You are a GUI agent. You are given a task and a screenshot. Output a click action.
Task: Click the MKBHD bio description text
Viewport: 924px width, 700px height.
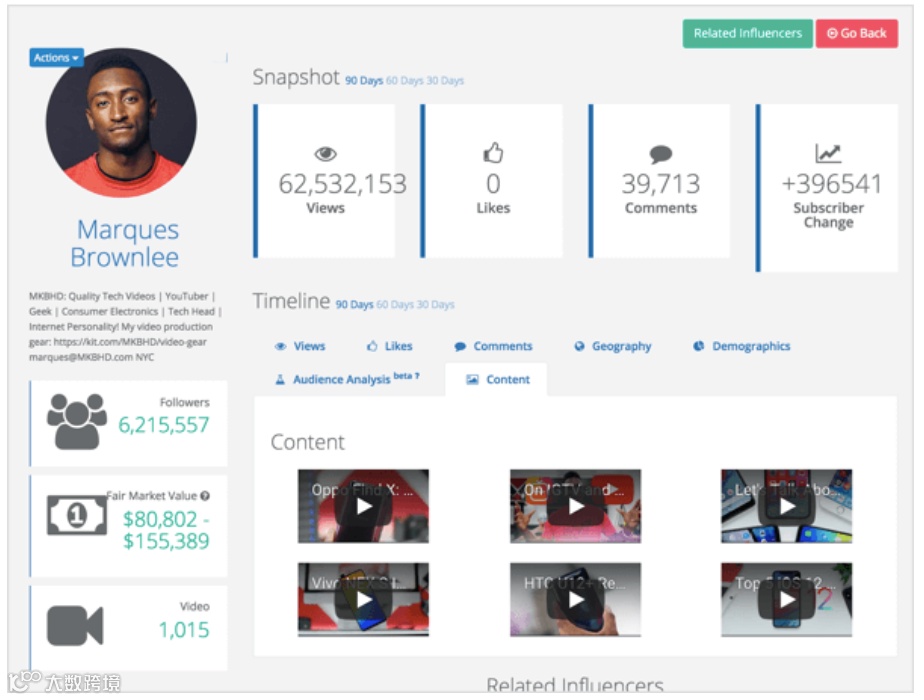(x=126, y=326)
